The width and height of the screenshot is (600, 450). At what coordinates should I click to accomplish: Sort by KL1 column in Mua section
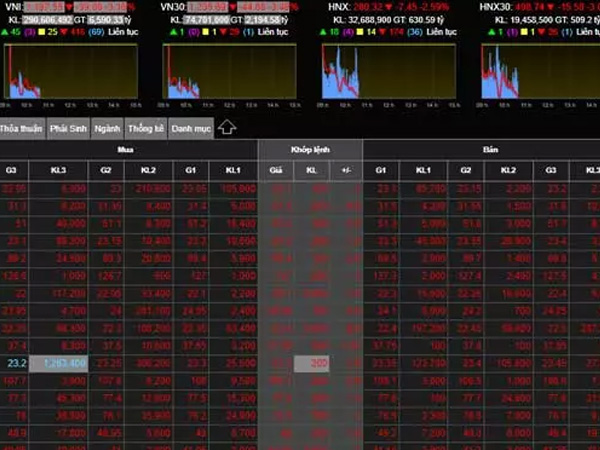pos(233,170)
